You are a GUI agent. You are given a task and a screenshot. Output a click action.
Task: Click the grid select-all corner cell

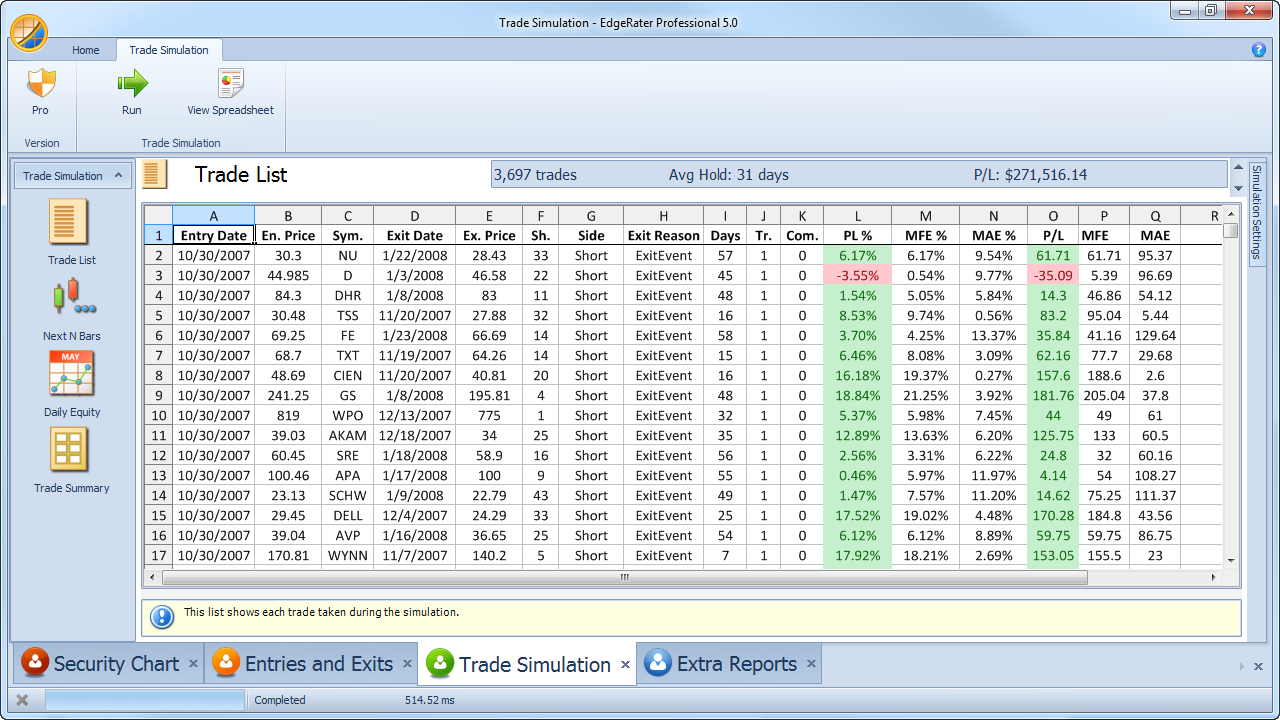(158, 215)
